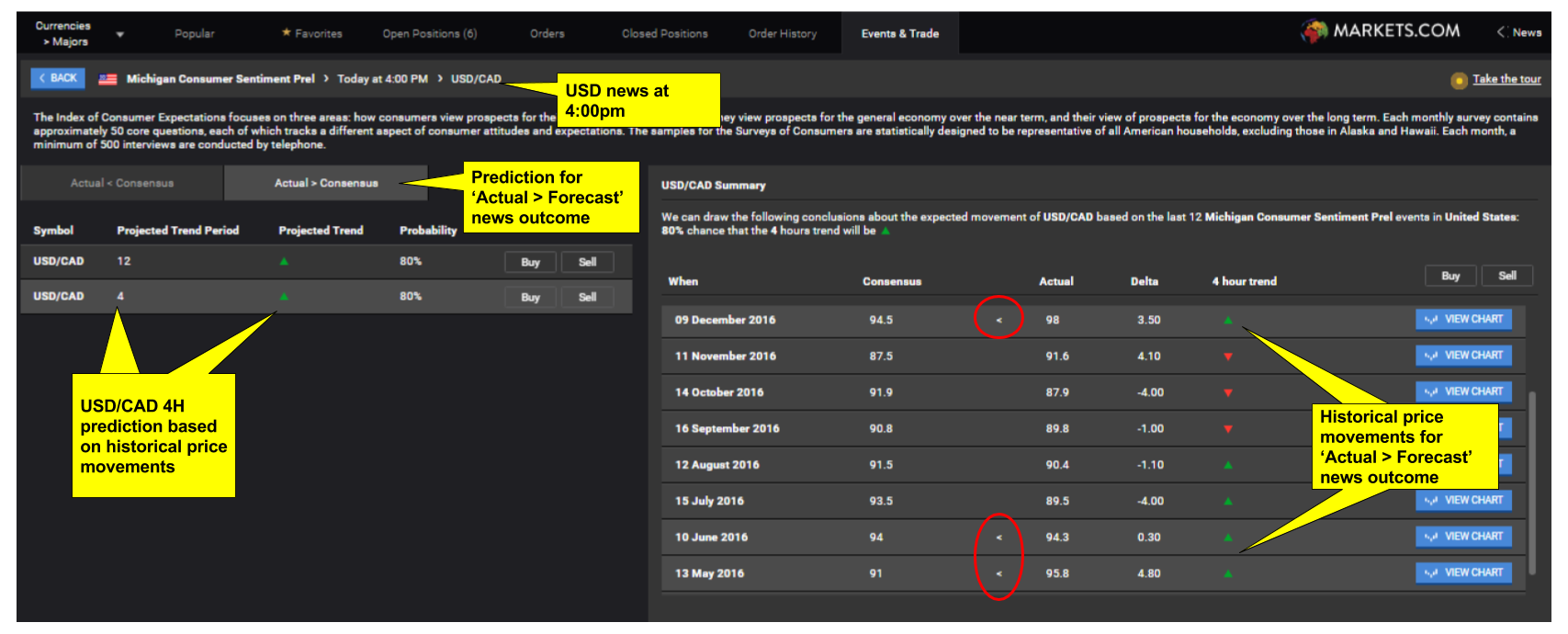Select the 16 September 2016 row date

727,429
